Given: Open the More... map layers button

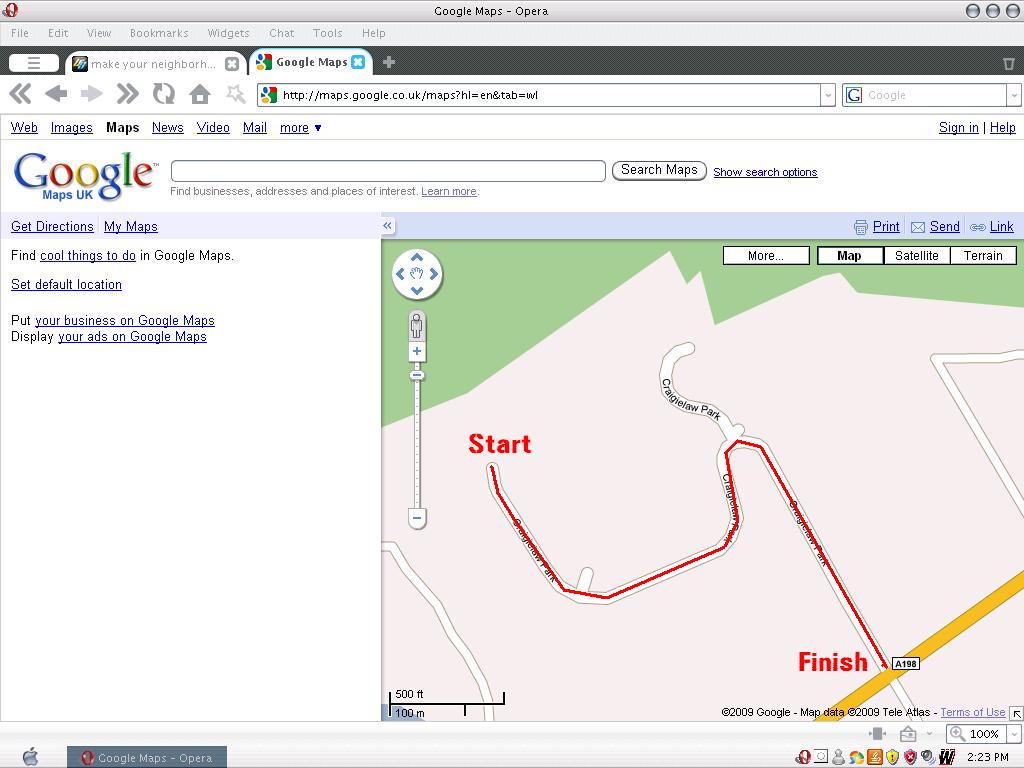Looking at the screenshot, I should point(766,255).
